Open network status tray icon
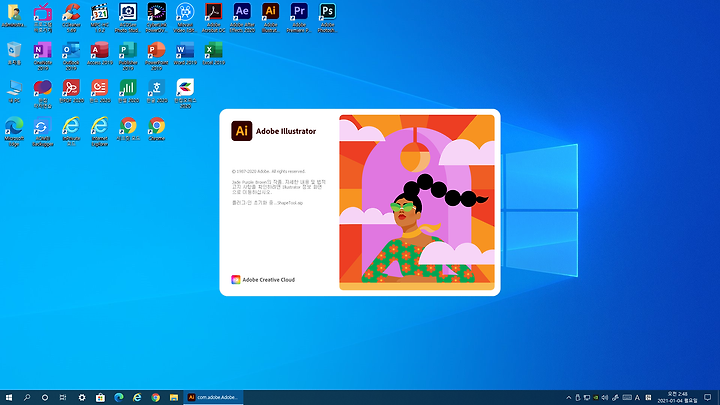This screenshot has width=720, height=405. click(587, 398)
